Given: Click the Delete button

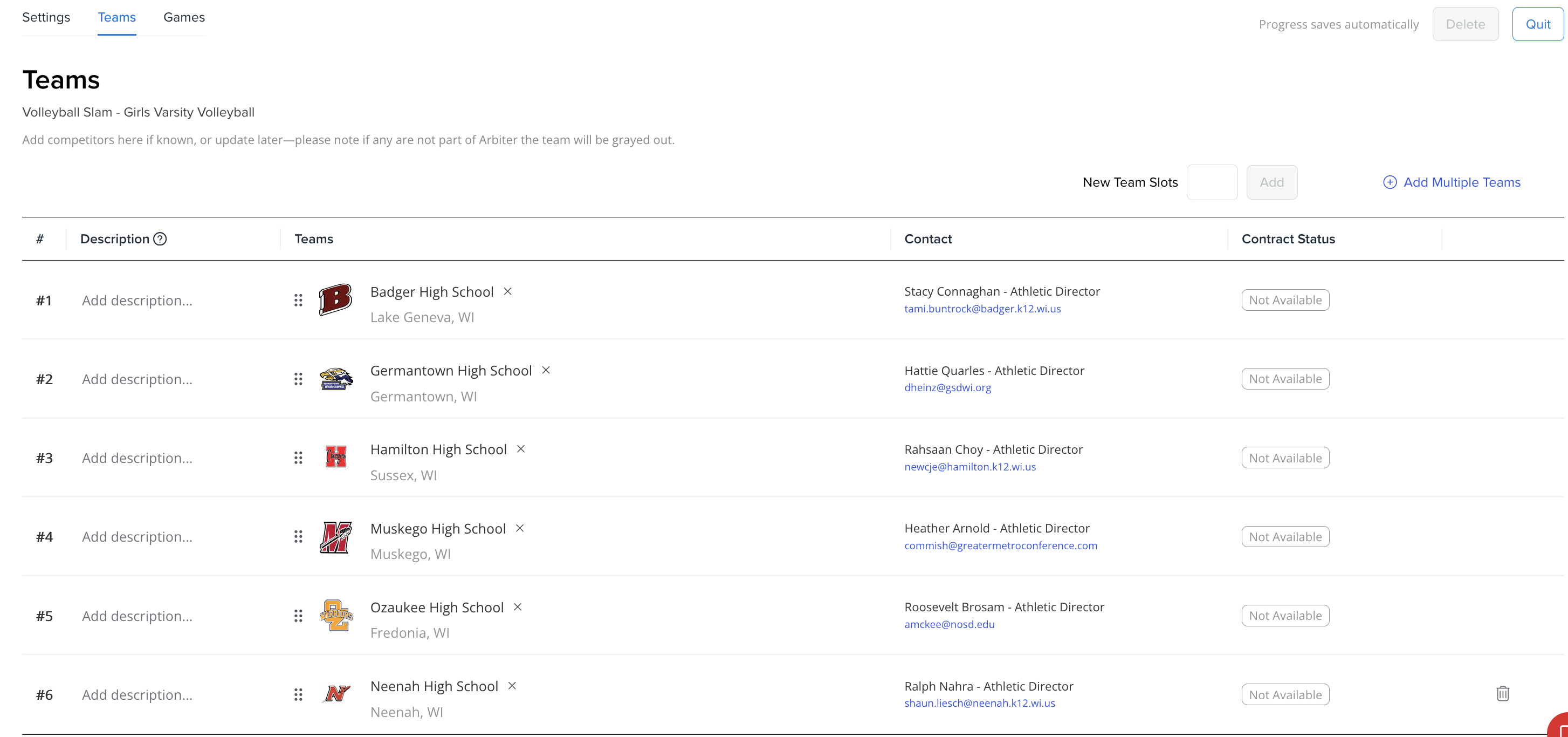Looking at the screenshot, I should 1465,24.
